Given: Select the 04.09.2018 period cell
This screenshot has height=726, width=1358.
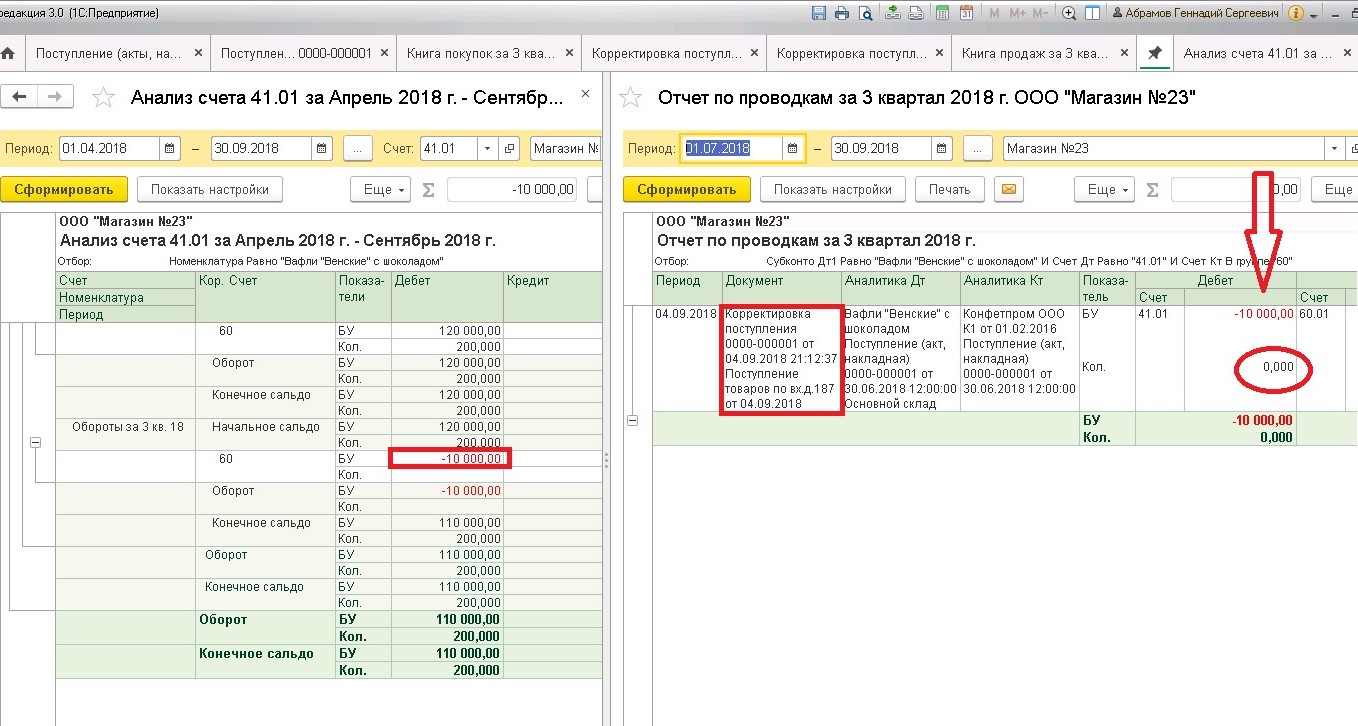Looking at the screenshot, I should [688, 358].
